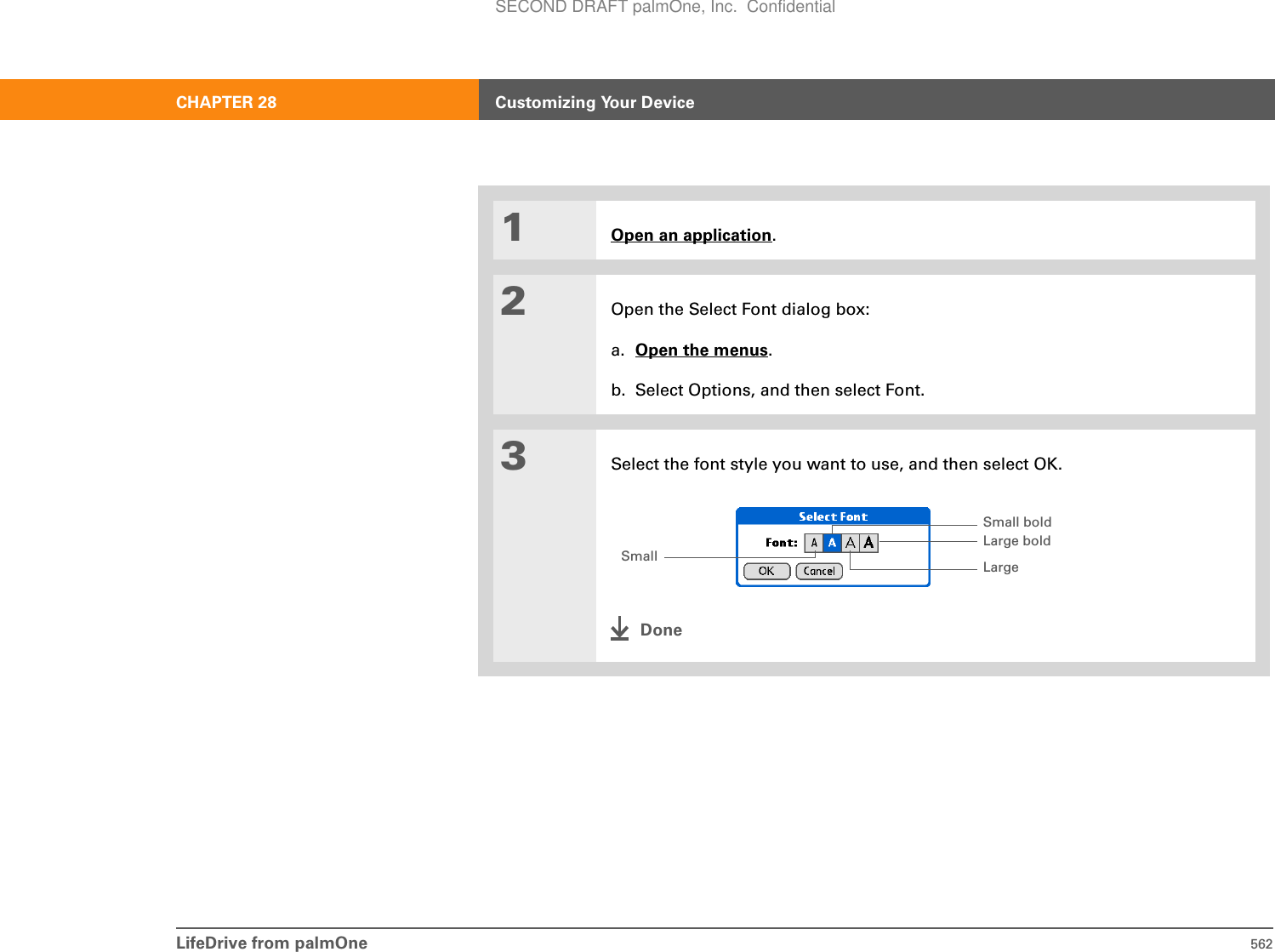This screenshot has width=1275, height=952.
Task: Click the 'CHAPTER 28' header text
Action: tap(226, 102)
